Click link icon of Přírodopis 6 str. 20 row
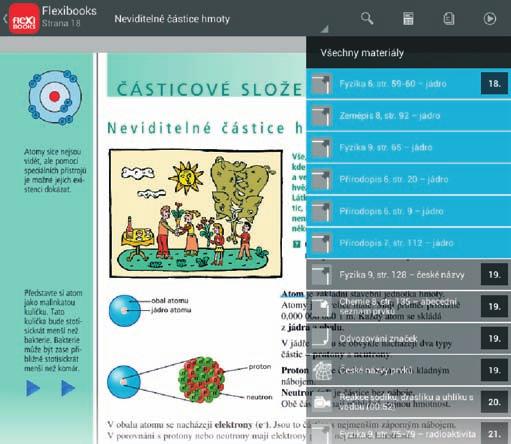The image size is (511, 444). click(x=321, y=179)
